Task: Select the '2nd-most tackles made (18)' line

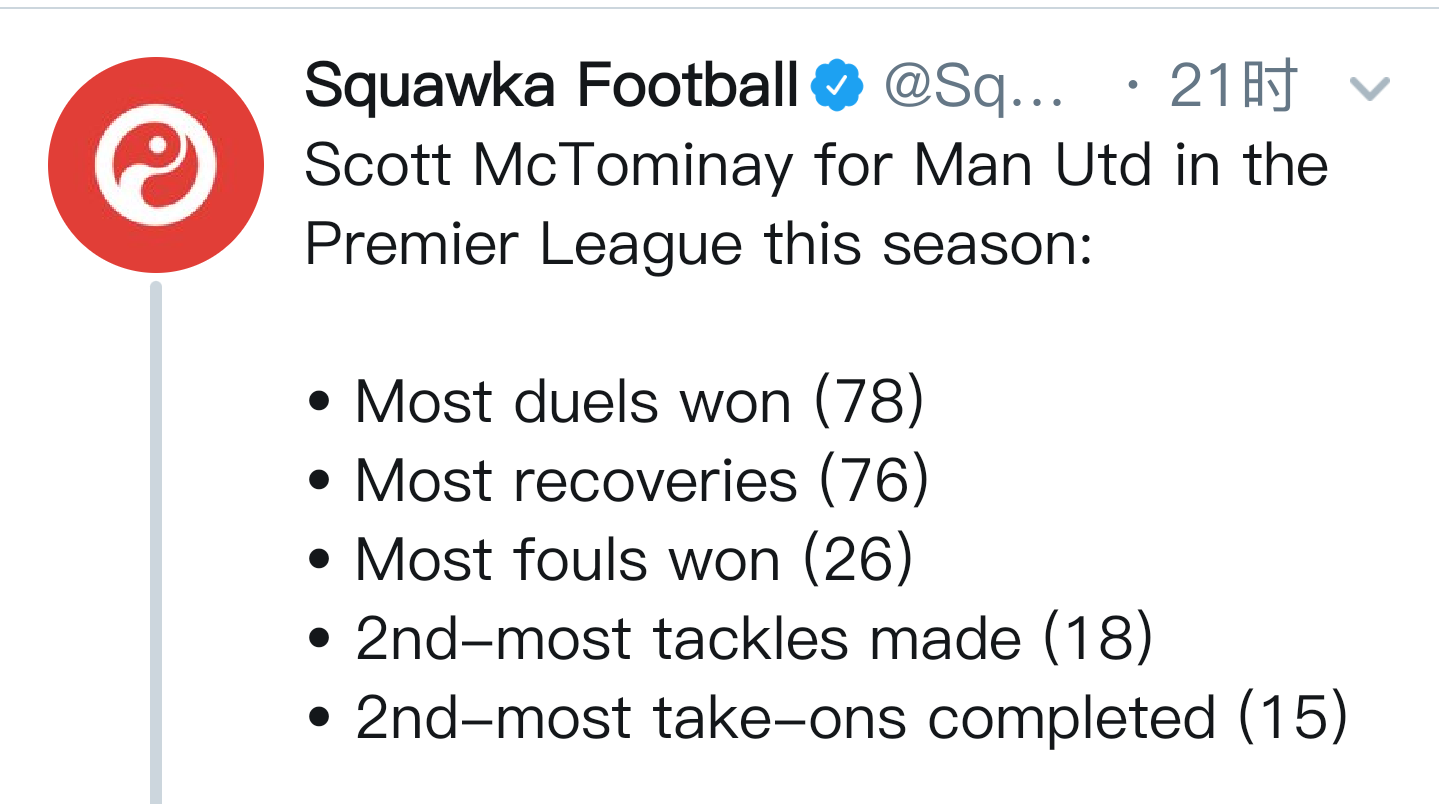Action: click(x=732, y=639)
